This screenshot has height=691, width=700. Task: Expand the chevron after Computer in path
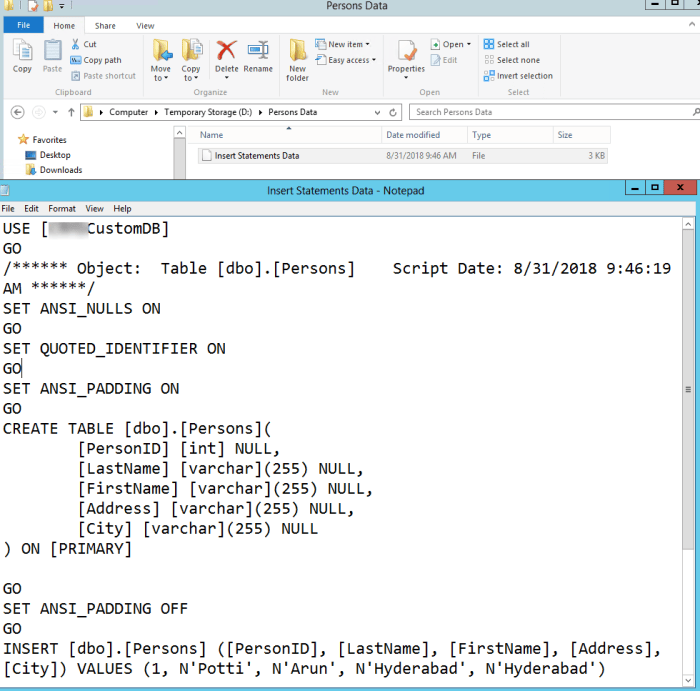156,112
